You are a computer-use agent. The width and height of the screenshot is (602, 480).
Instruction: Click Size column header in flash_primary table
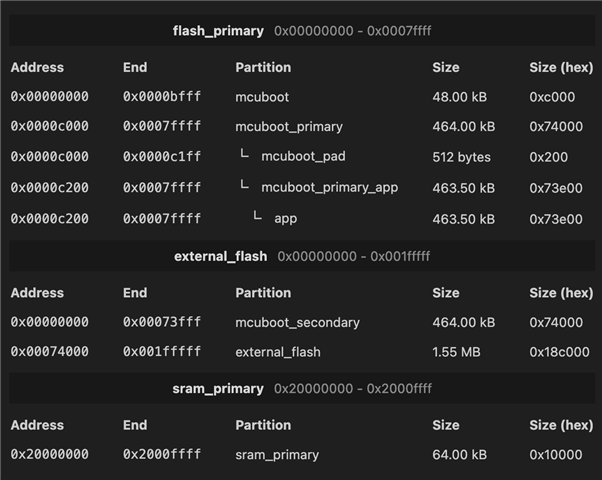[x=446, y=68]
